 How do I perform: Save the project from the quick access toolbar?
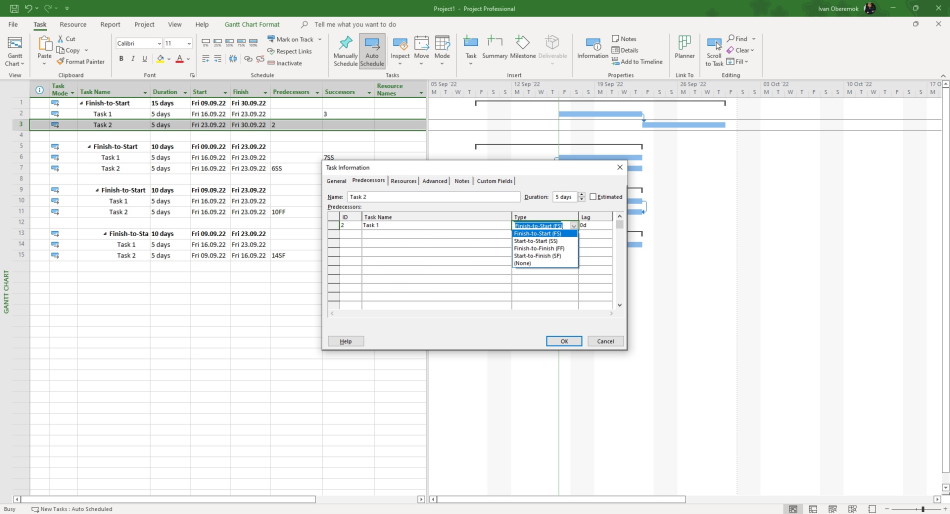(x=14, y=8)
